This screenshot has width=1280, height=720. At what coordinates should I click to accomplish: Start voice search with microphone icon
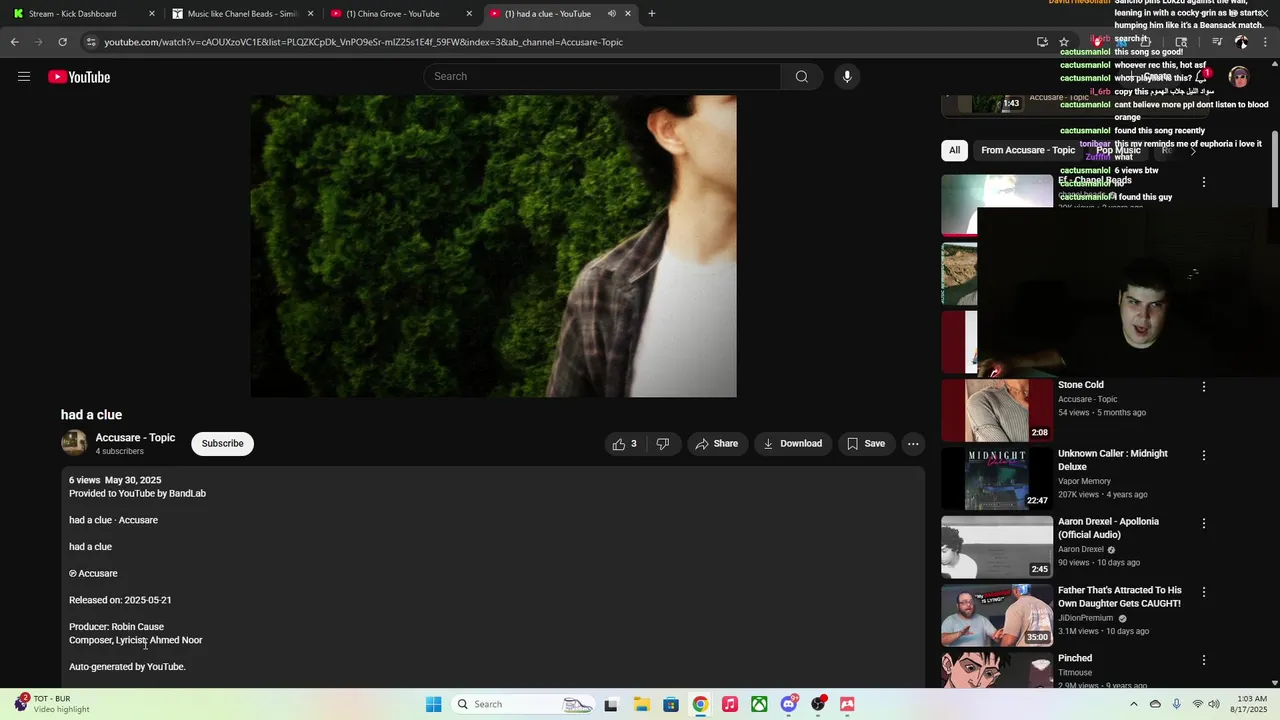pyautogui.click(x=847, y=77)
